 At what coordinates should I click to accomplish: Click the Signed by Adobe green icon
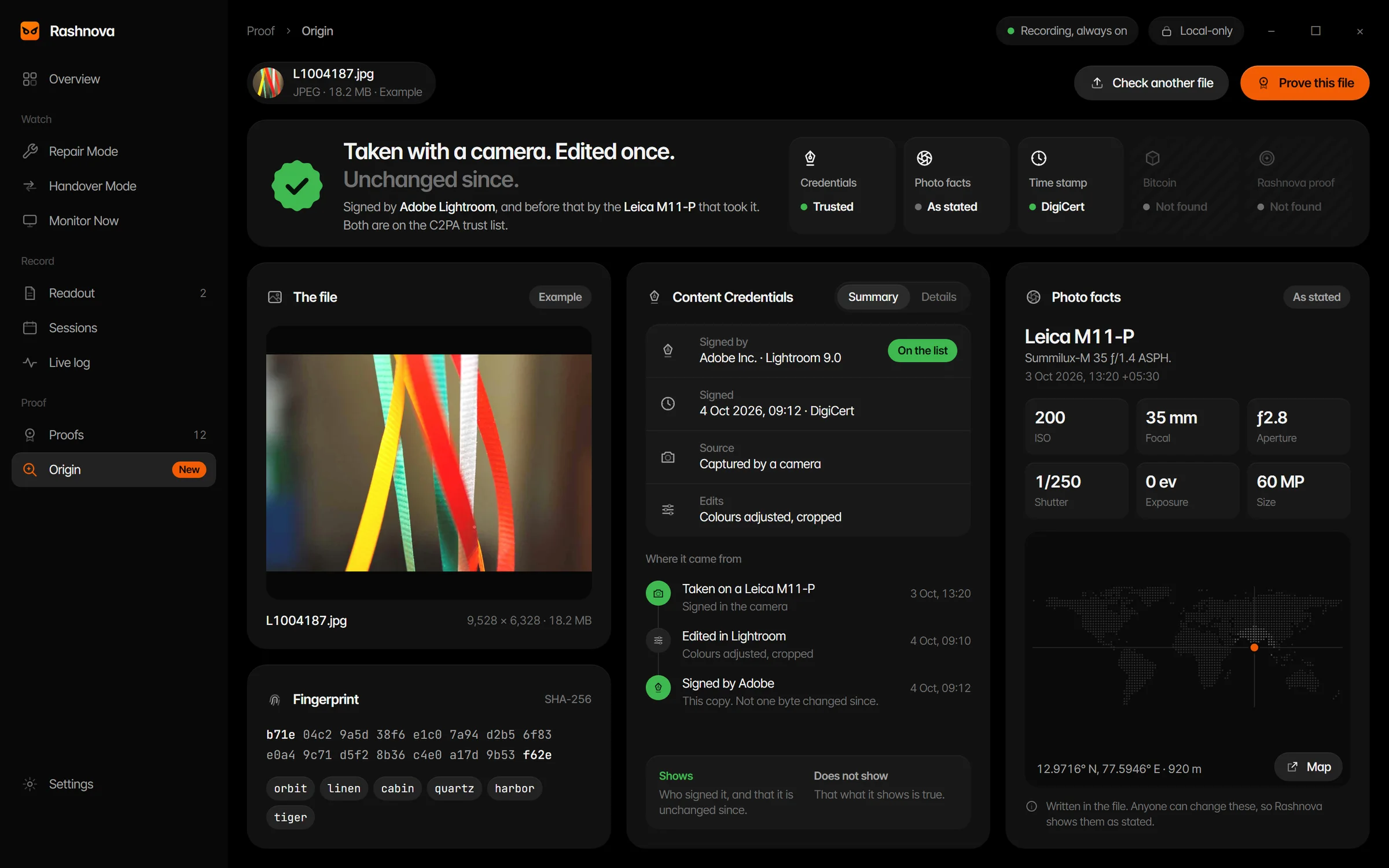pos(658,688)
